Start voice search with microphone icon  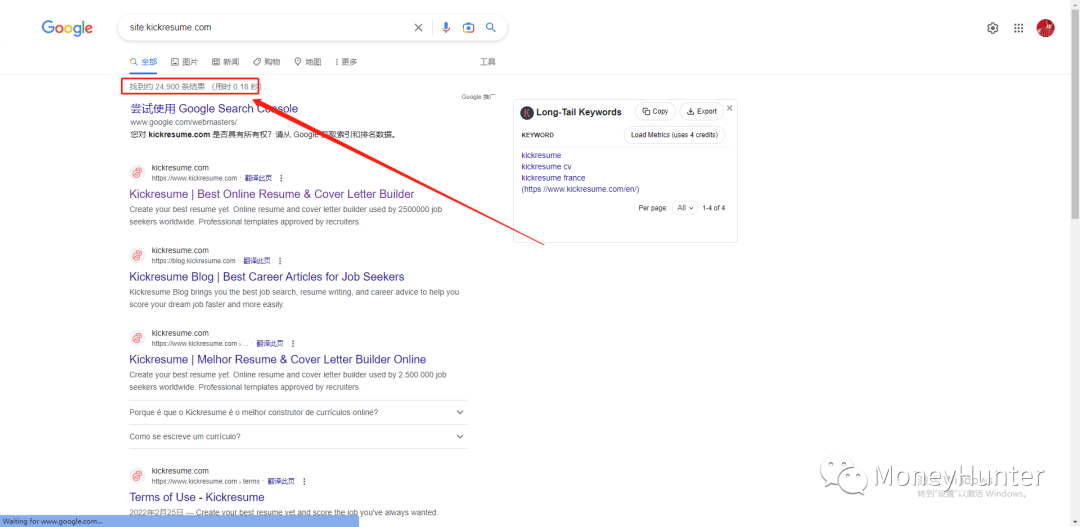446,28
